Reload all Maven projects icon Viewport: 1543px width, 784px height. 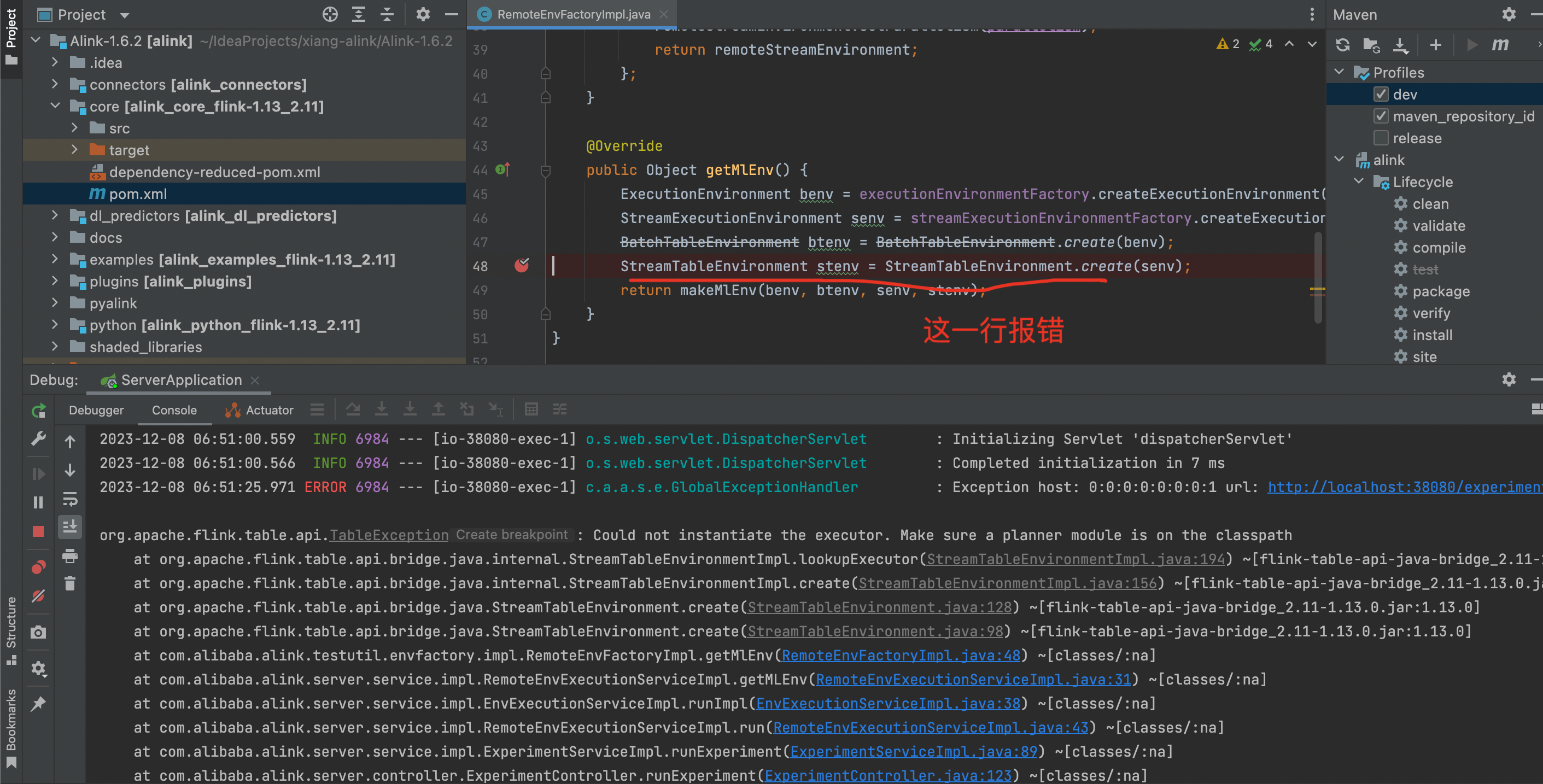point(1343,45)
